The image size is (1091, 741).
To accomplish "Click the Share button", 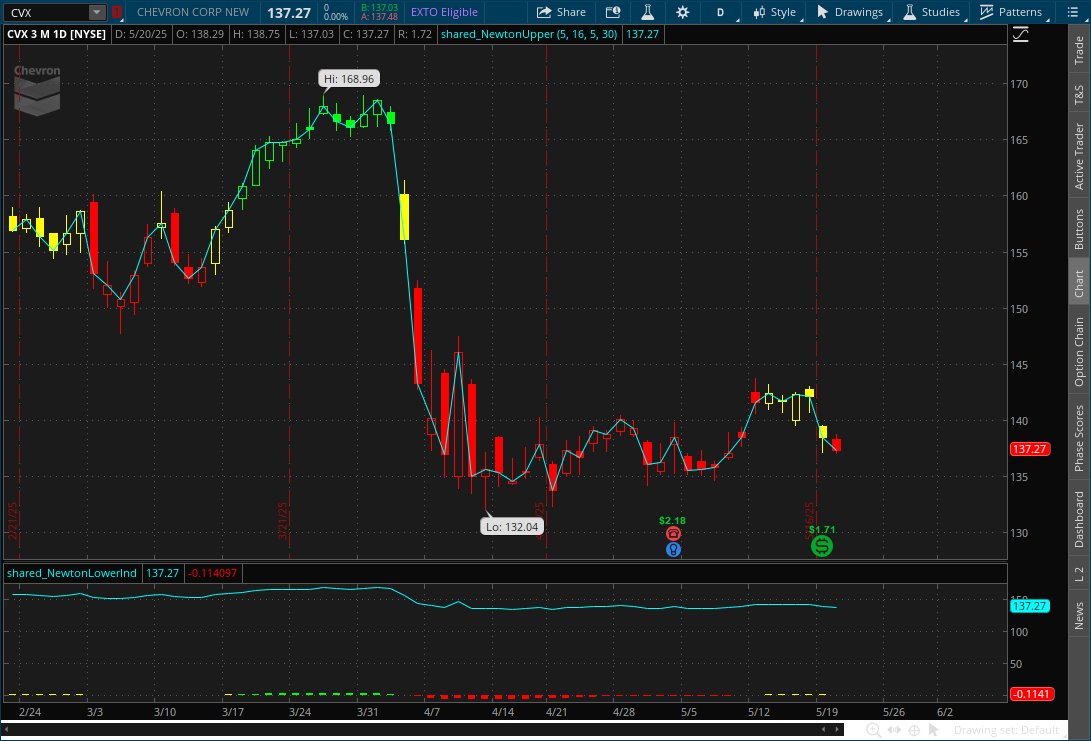I will click(x=562, y=12).
